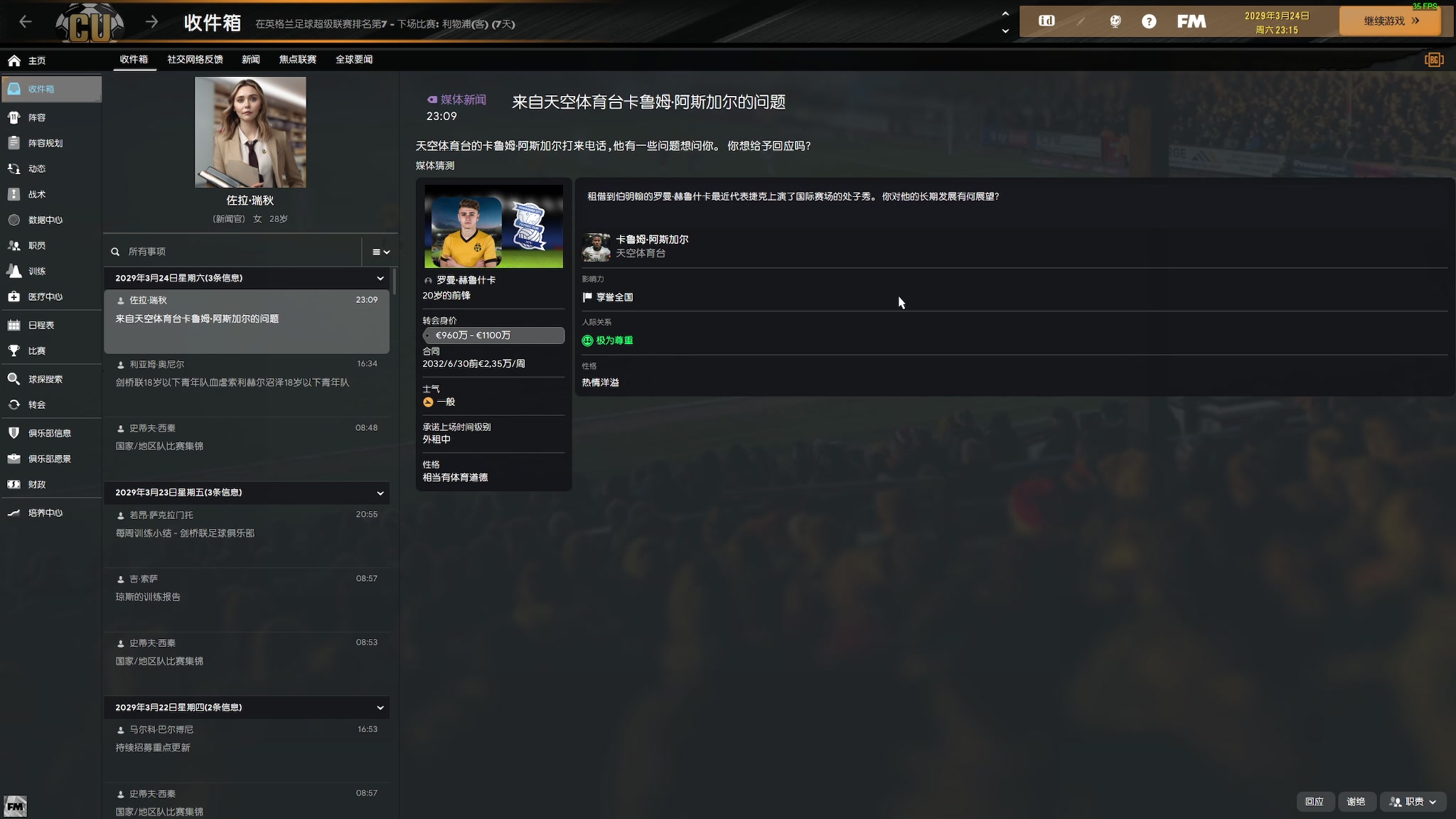Click 转会身价 range €960万-€1100万 slider

coord(493,335)
